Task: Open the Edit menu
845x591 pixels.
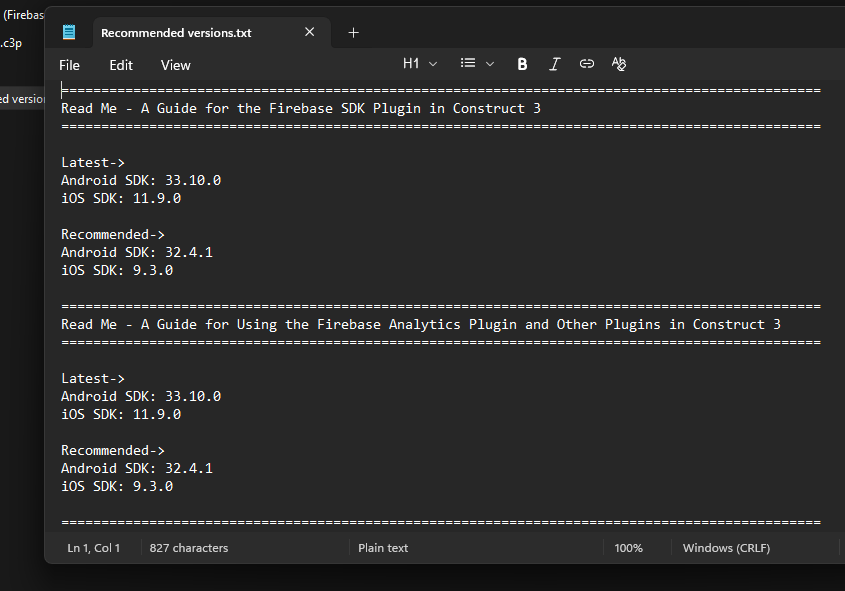Action: [121, 65]
